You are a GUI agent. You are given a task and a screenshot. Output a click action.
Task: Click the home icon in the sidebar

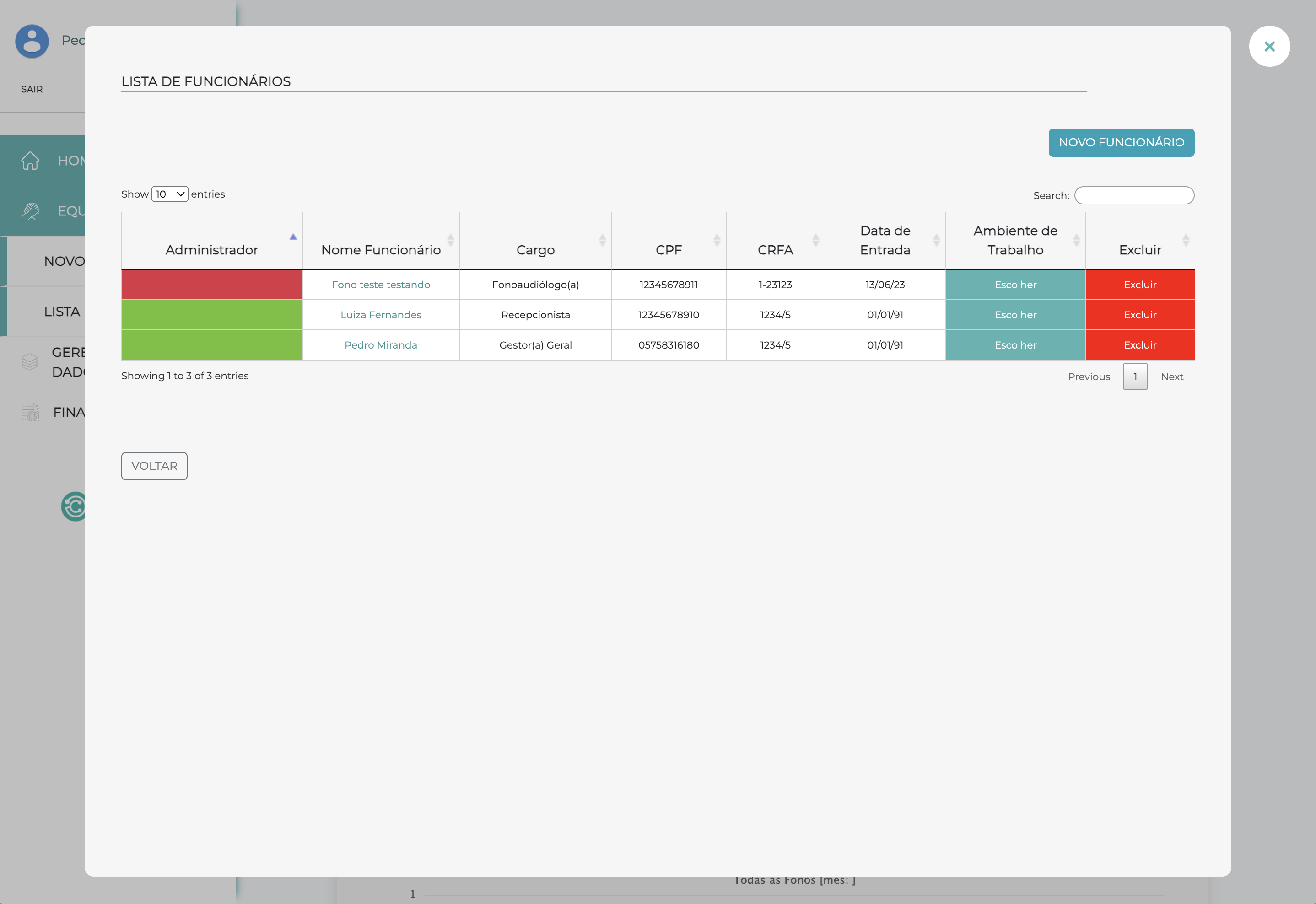[30, 161]
